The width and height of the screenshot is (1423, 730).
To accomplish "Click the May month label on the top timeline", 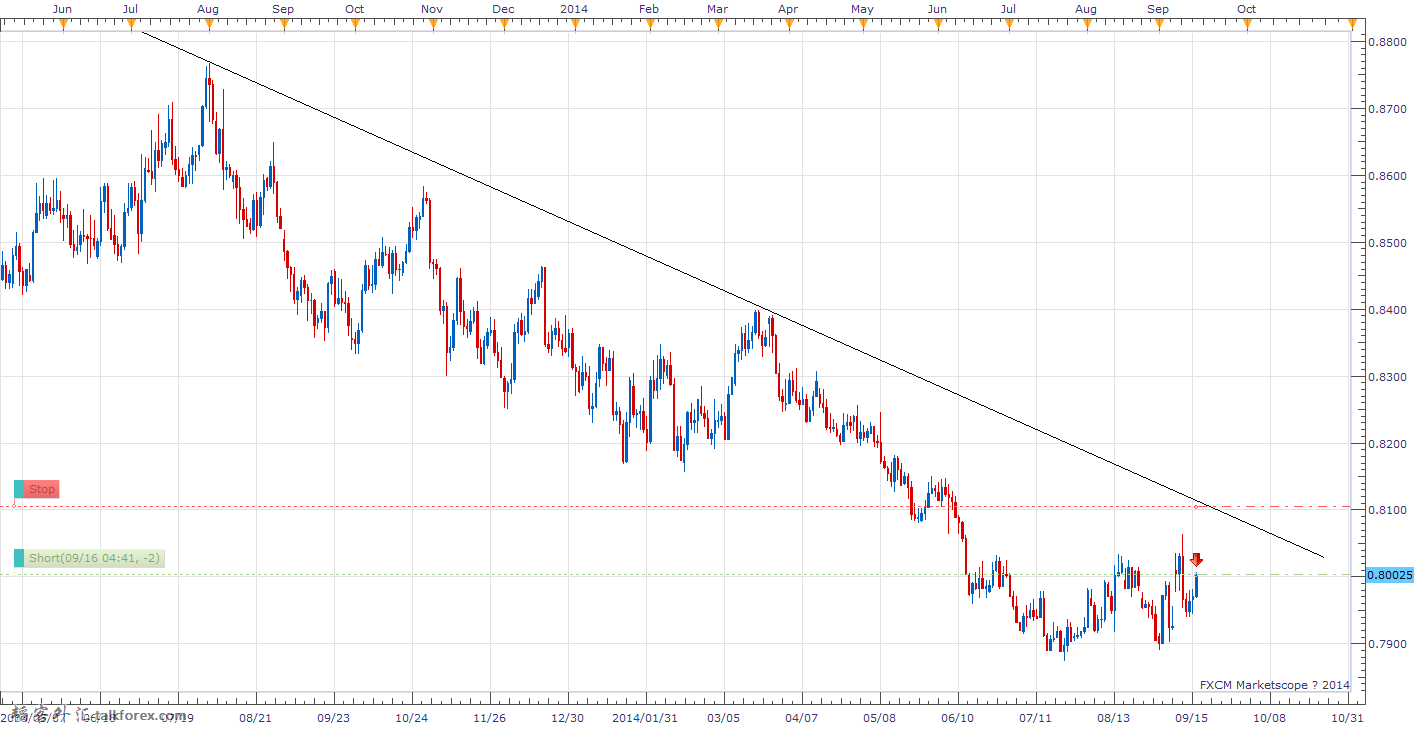I will click(862, 8).
